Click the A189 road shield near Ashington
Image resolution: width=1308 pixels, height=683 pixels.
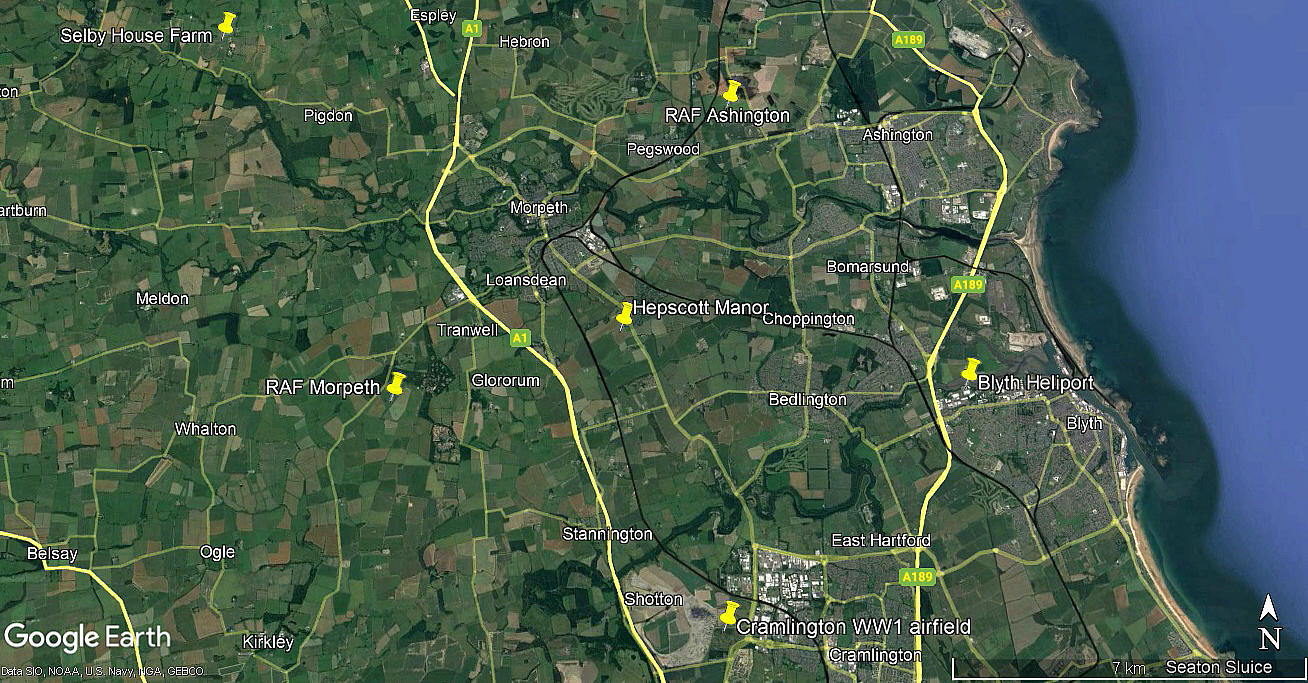click(x=909, y=40)
